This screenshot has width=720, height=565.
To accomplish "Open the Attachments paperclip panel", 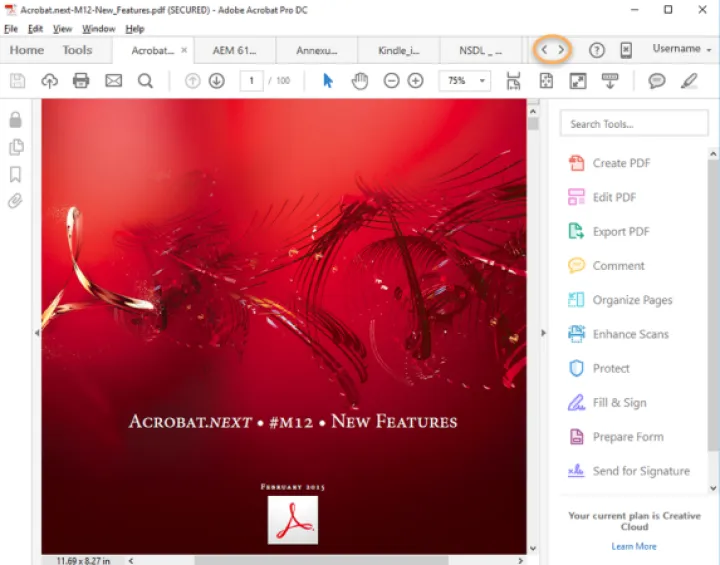I will point(15,200).
